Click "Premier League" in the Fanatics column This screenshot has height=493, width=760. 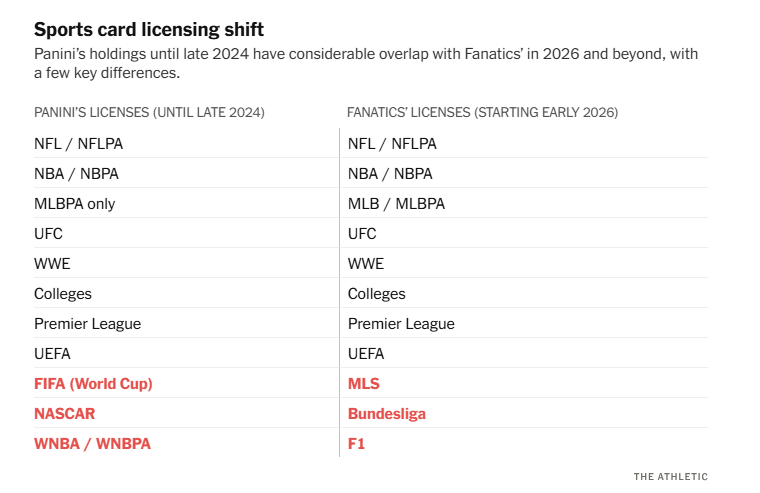coord(401,323)
